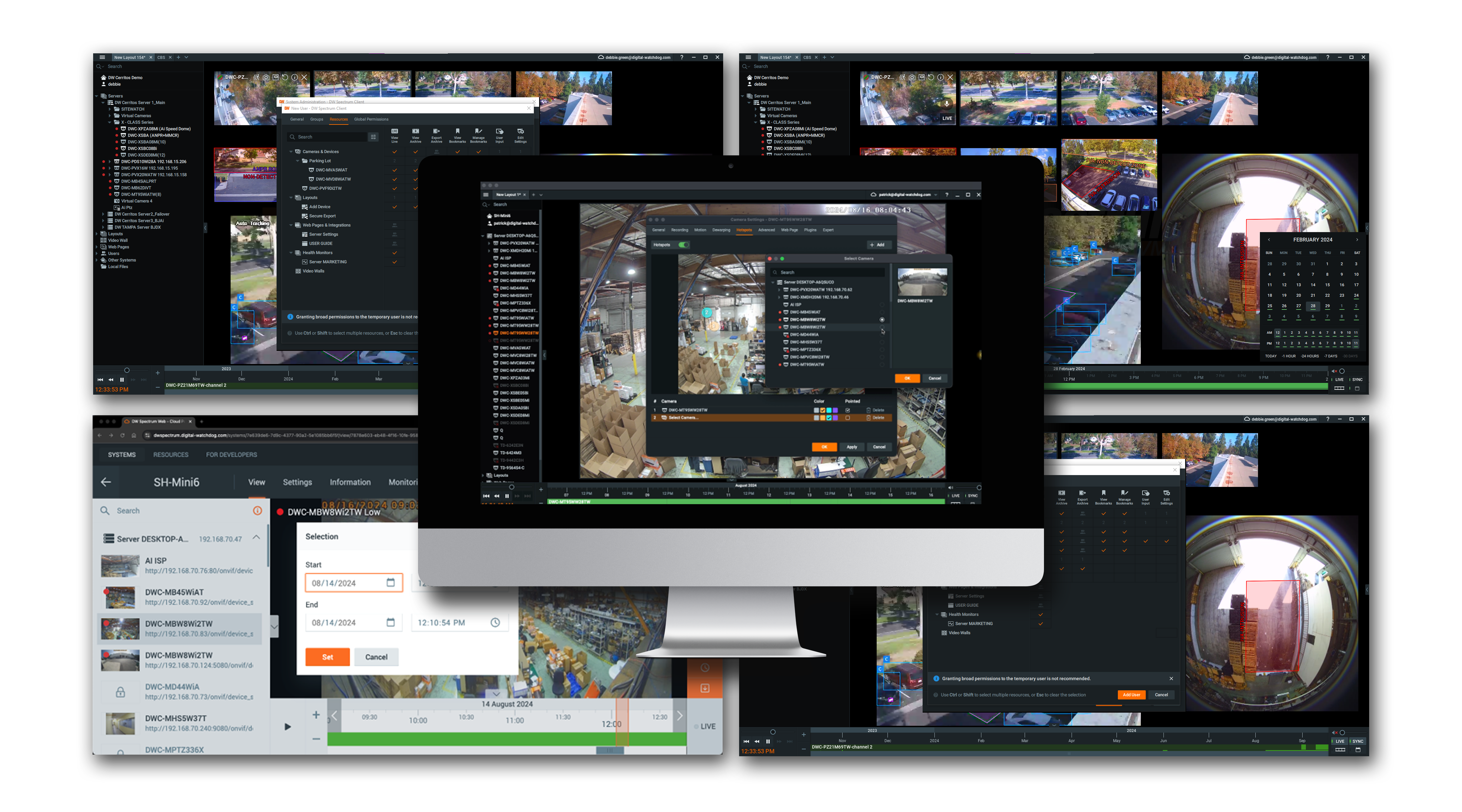Open calendar picker in Start date field

point(390,582)
